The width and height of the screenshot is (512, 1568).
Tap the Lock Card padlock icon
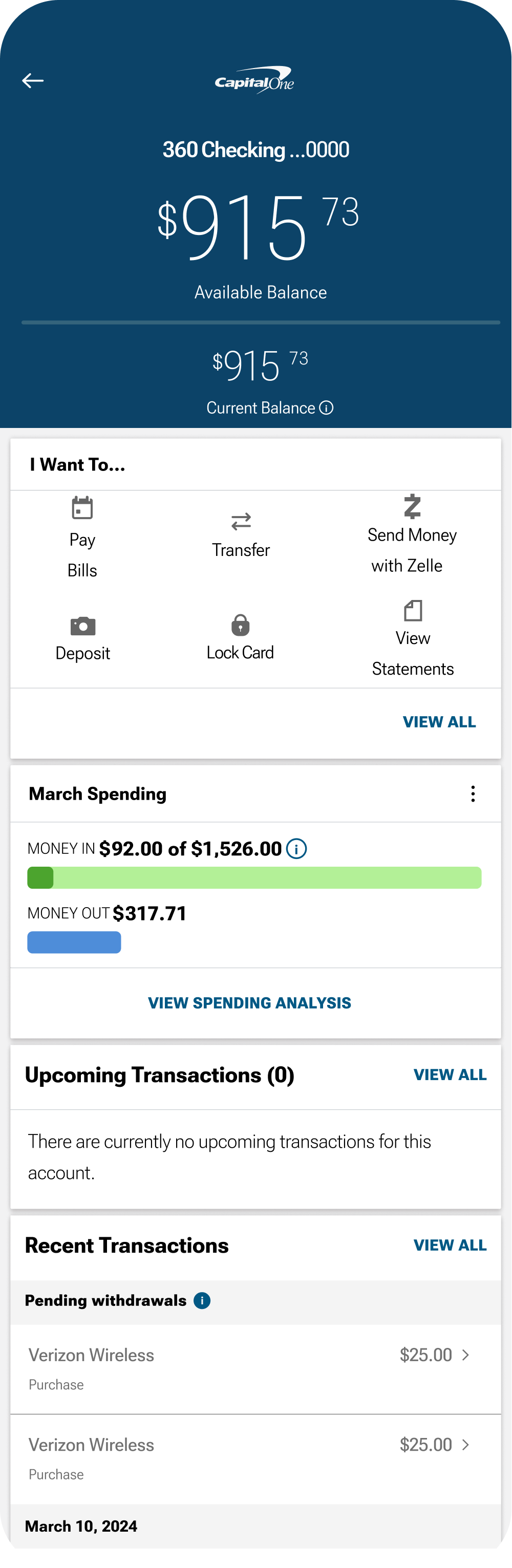[x=241, y=625]
